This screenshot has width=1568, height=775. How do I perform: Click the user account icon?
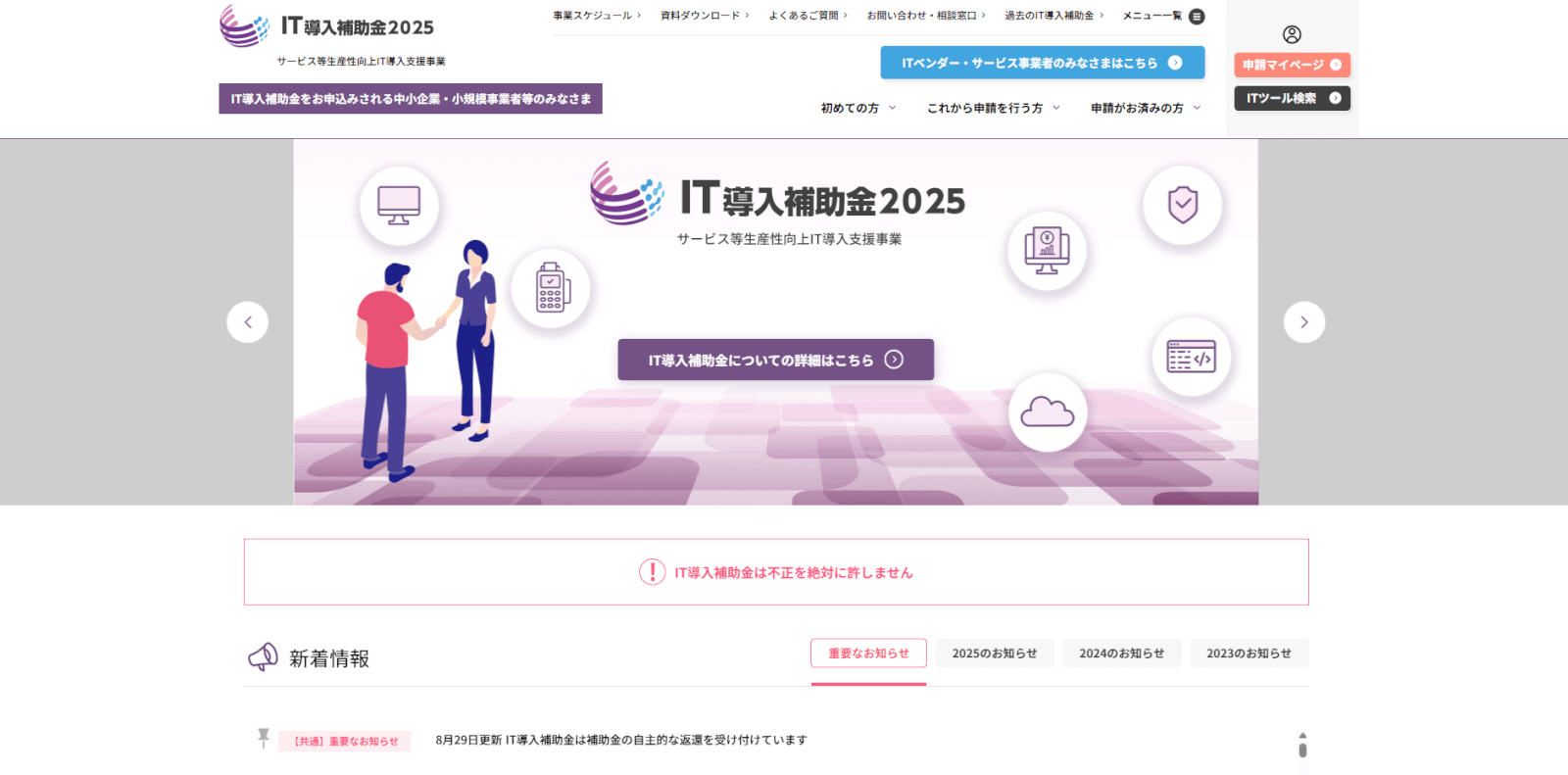click(x=1292, y=35)
